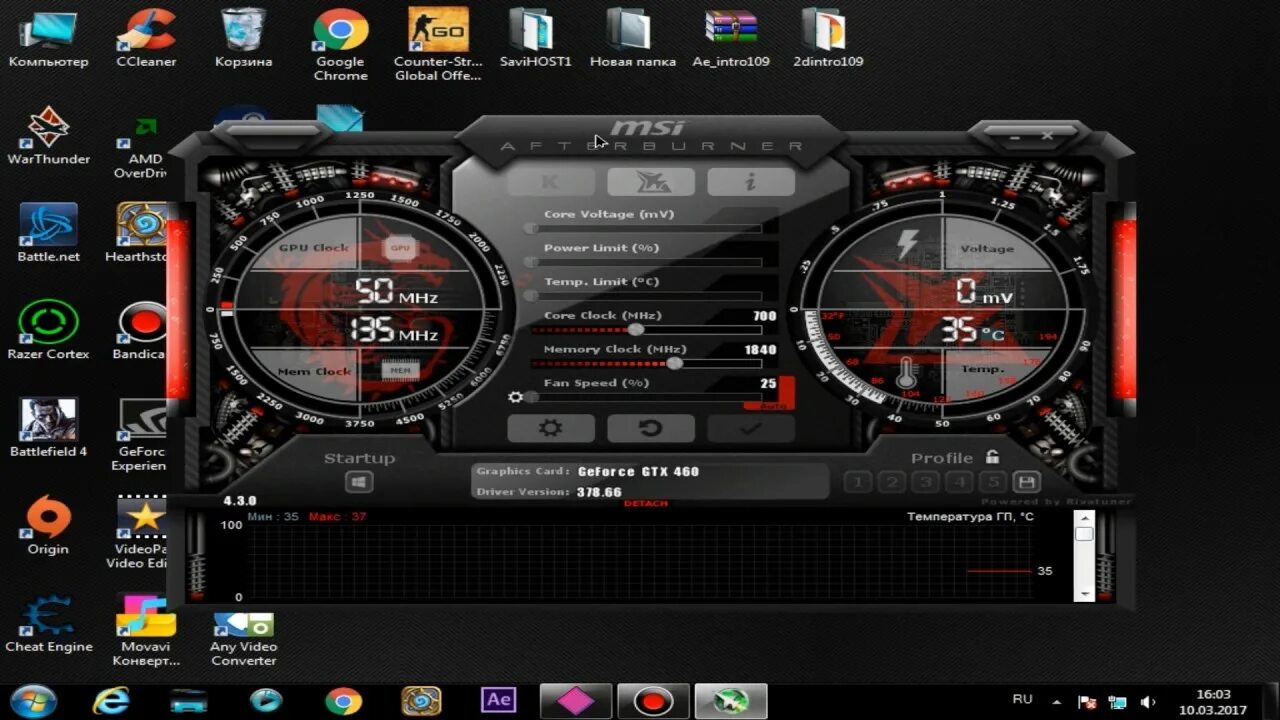Screen dimensions: 1280x720
Task: Click the Fan Speed value 25
Action: (768, 383)
